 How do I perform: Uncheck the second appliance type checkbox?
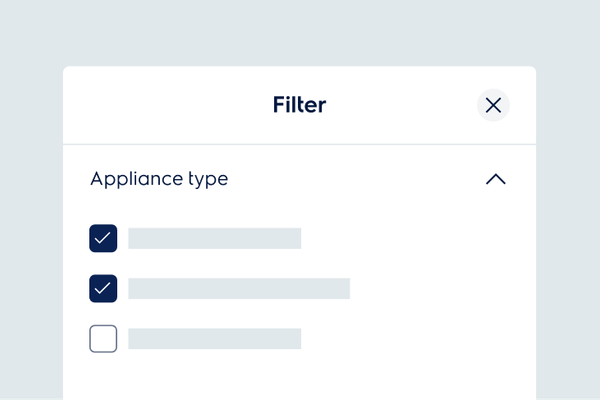pyautogui.click(x=103, y=289)
